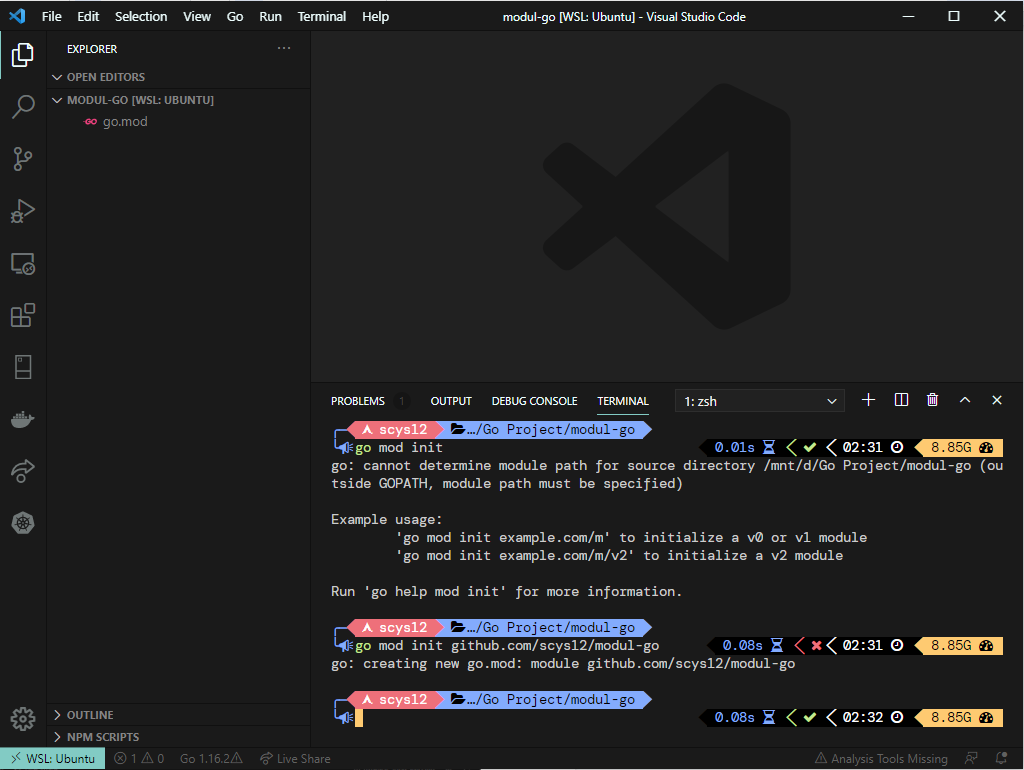Open the Extensions view
The width and height of the screenshot is (1024, 770).
click(23, 315)
